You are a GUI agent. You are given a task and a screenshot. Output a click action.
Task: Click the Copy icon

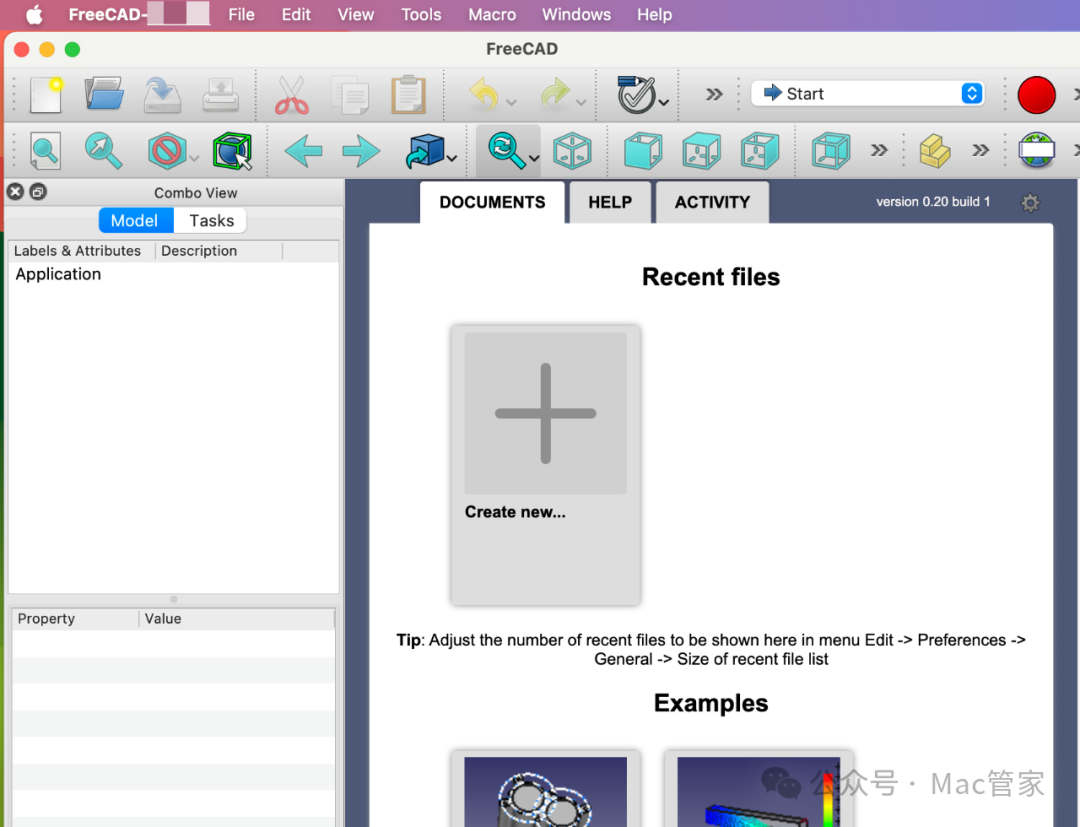(350, 95)
